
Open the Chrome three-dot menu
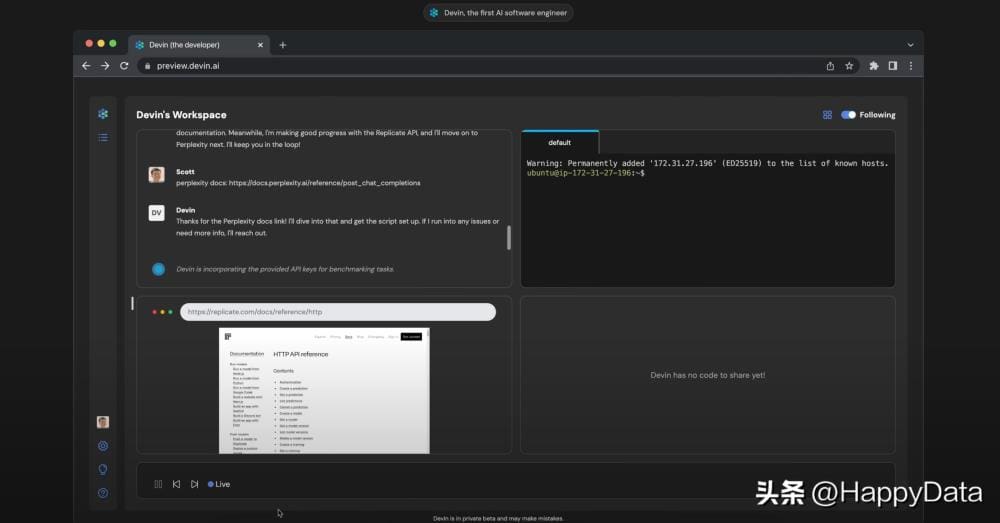click(x=910, y=66)
